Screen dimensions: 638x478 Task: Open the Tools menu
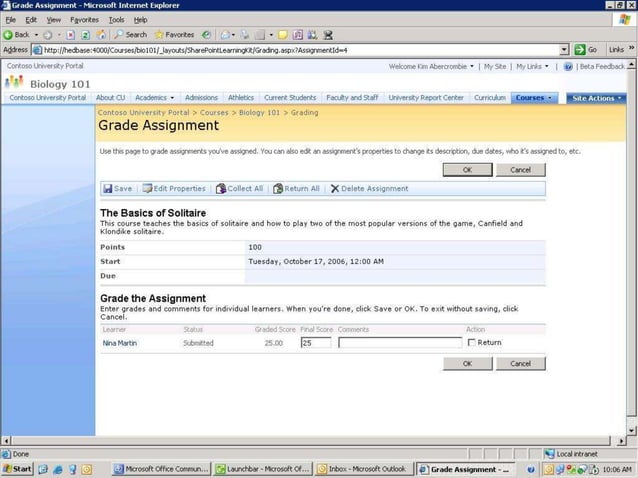pos(116,20)
